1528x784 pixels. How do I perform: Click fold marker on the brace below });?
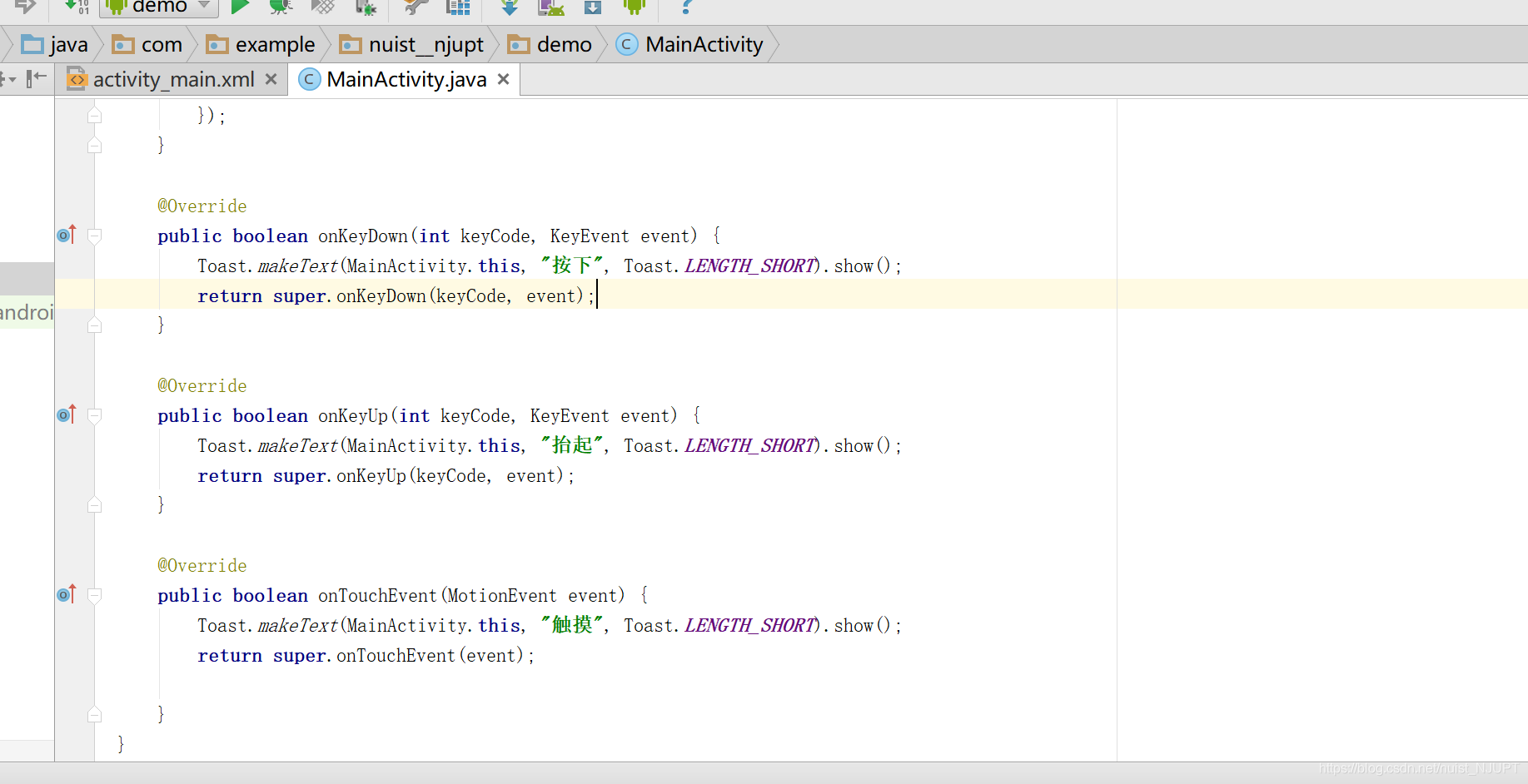point(95,145)
